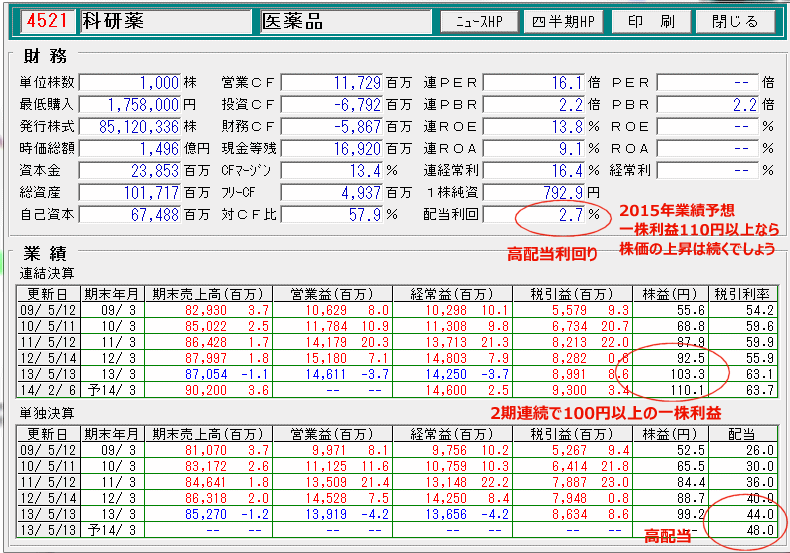Close the window with 閉じる button

click(x=735, y=22)
